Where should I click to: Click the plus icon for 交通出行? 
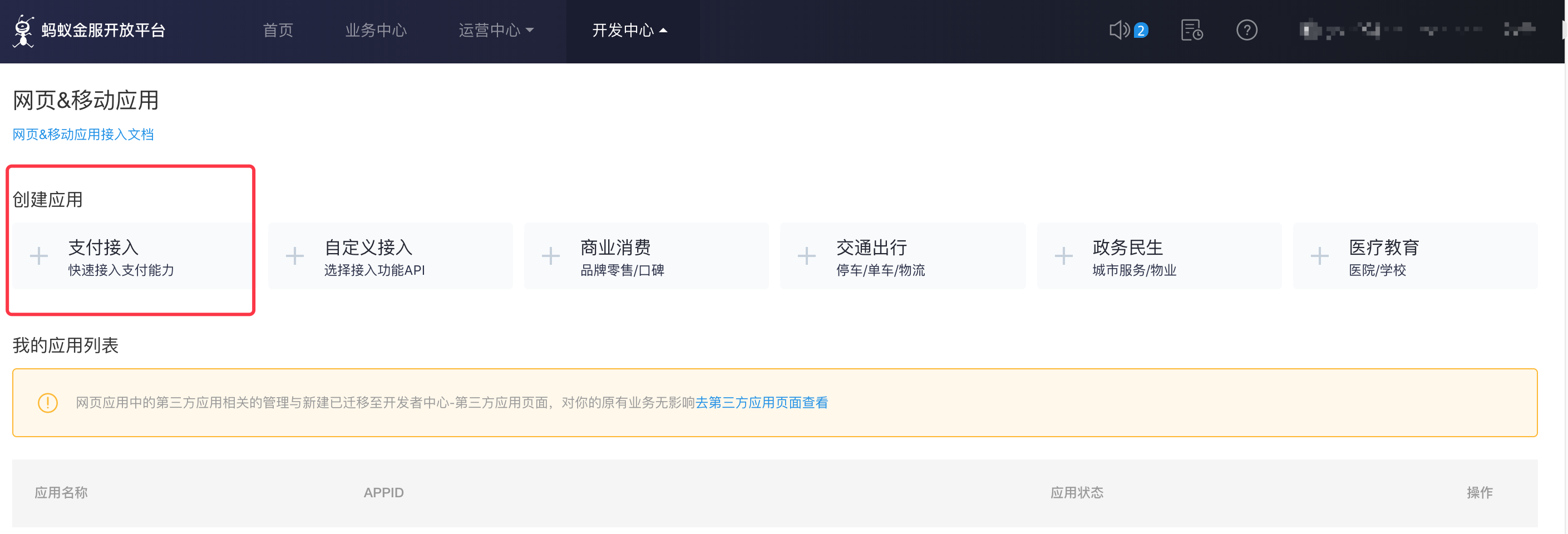[806, 256]
